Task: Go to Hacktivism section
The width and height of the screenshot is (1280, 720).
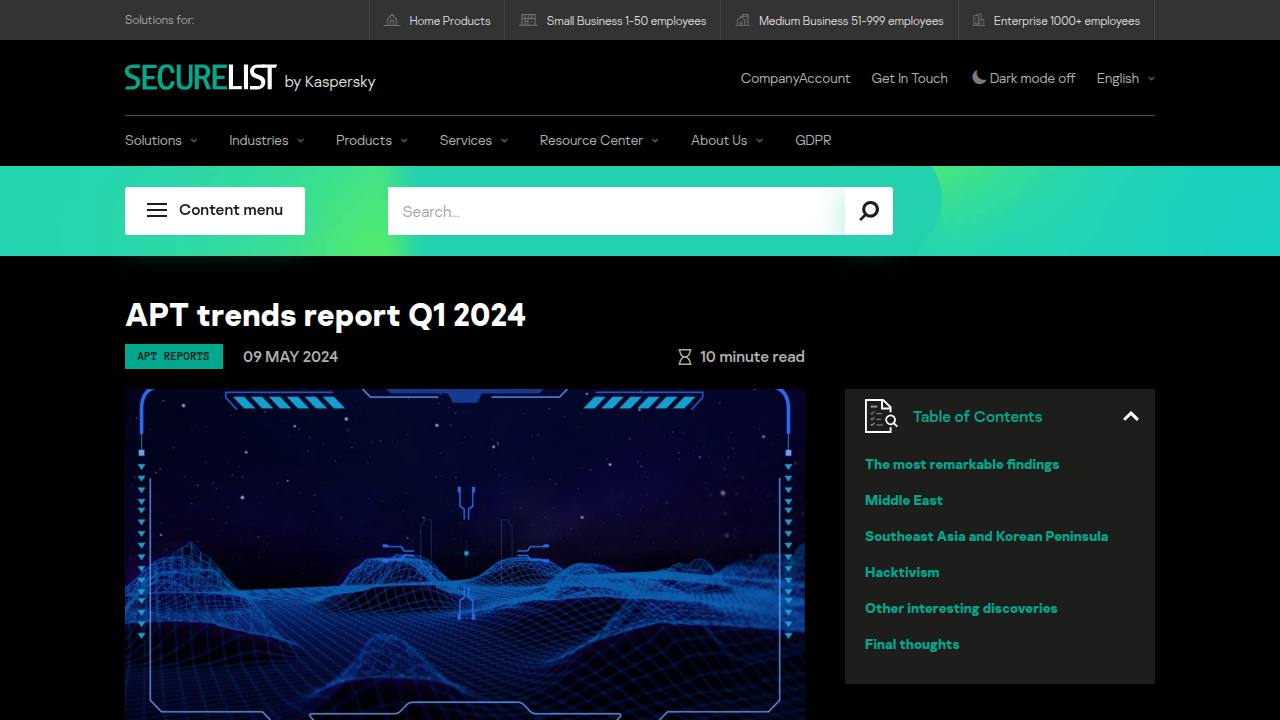Action: coord(902,572)
